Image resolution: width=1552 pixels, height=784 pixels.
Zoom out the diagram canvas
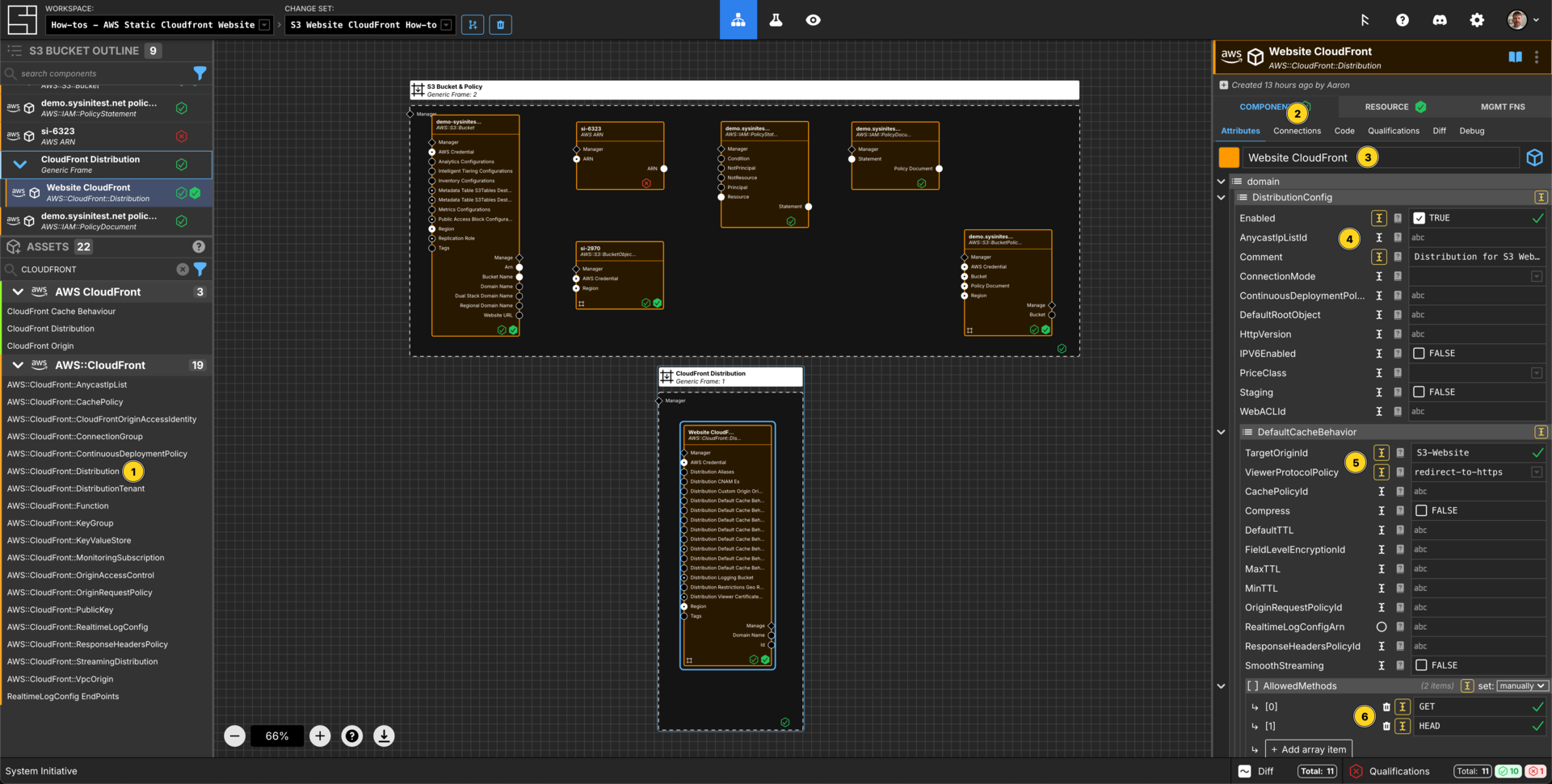click(x=234, y=736)
